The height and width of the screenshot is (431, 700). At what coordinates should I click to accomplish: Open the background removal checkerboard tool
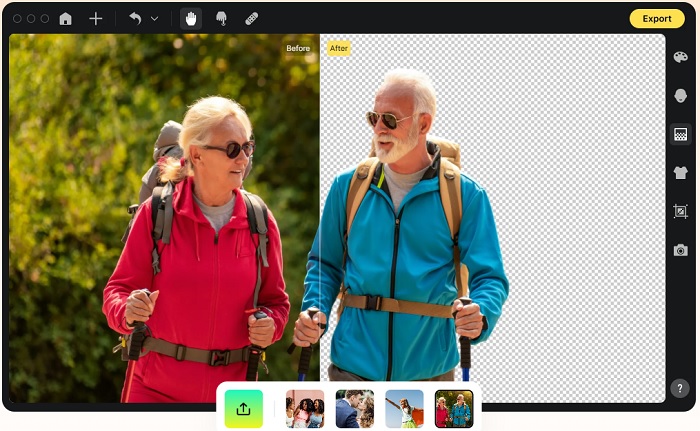[680, 134]
